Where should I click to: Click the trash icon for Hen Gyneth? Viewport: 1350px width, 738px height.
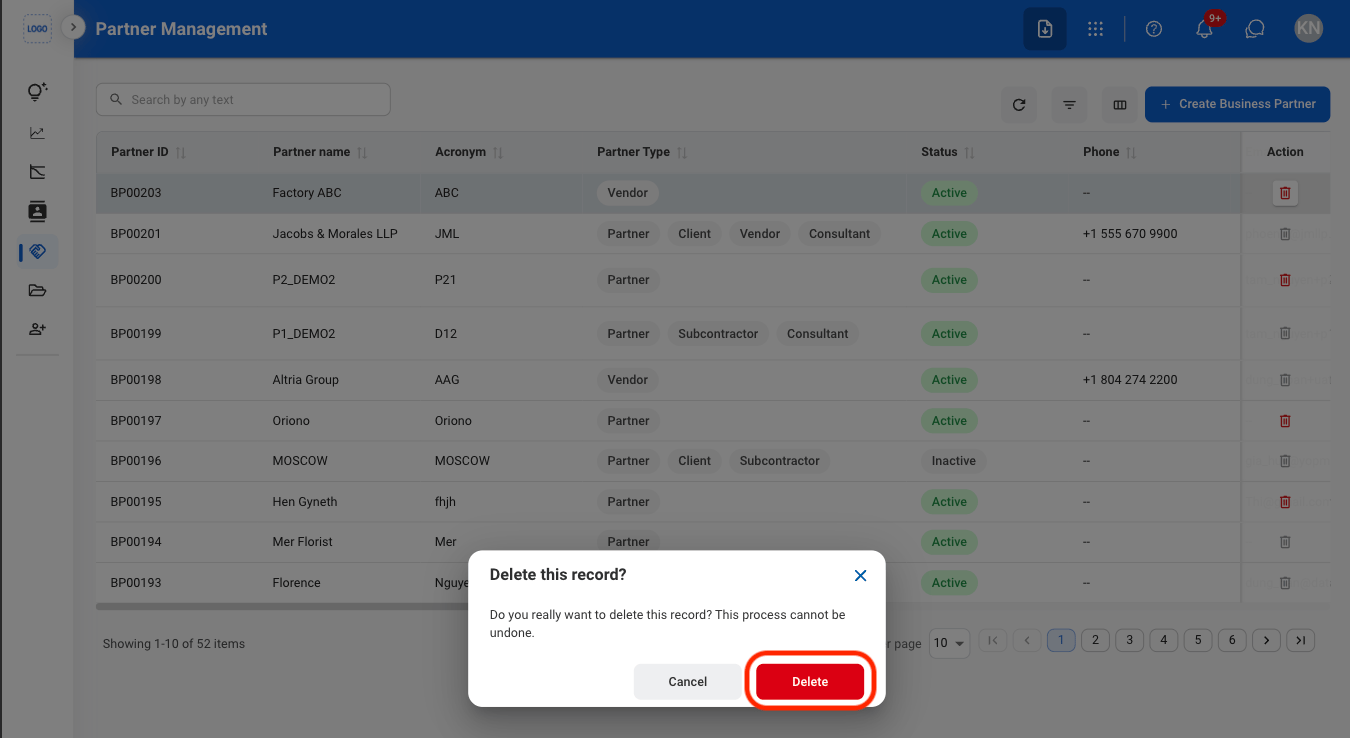click(1285, 502)
